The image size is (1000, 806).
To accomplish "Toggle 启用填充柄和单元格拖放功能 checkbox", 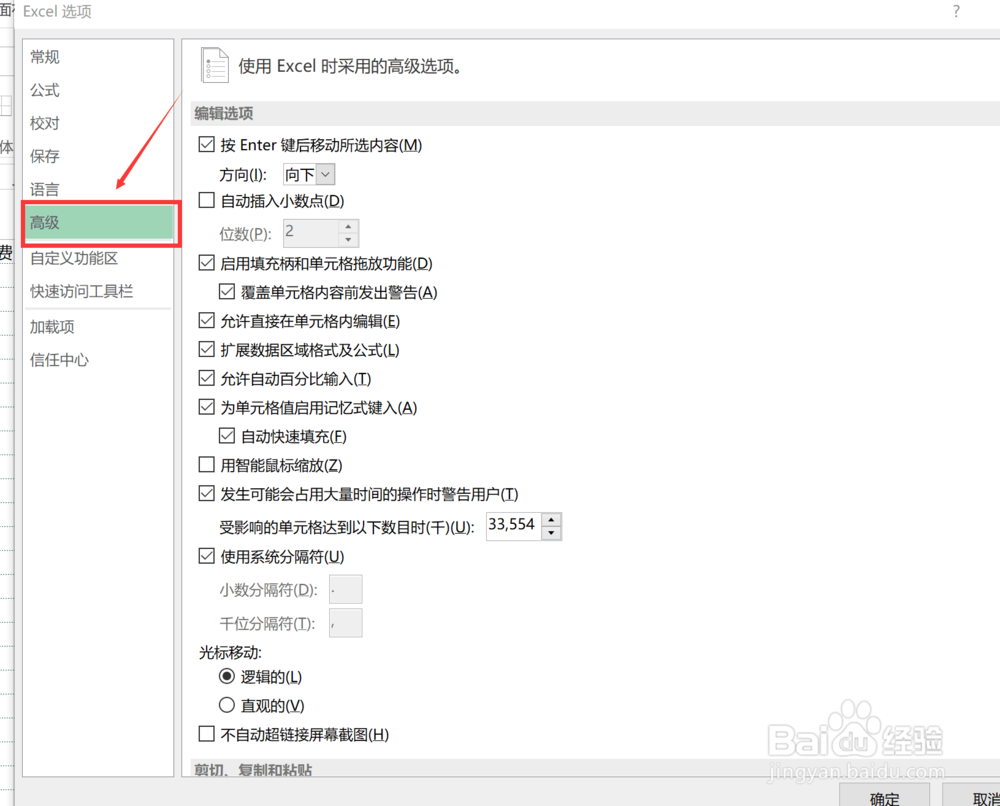I will [207, 263].
